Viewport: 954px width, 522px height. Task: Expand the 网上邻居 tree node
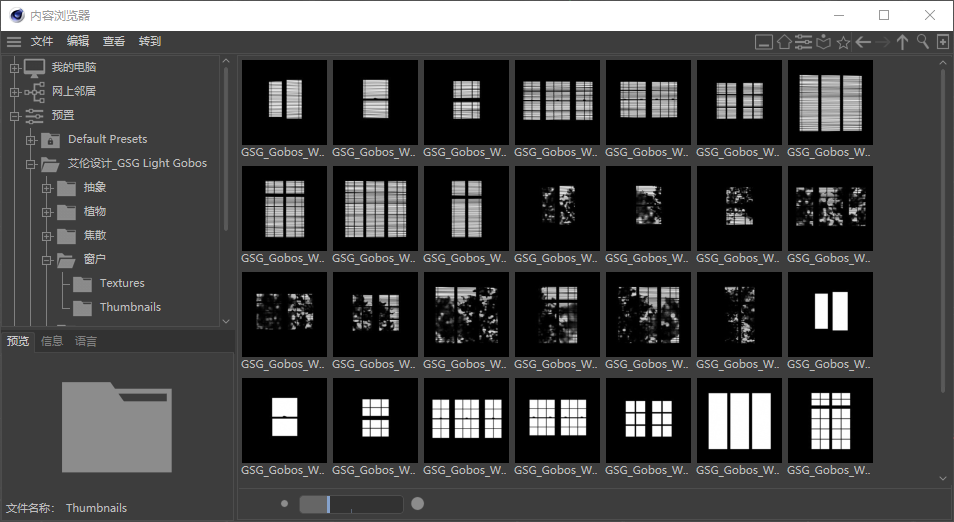[15, 92]
